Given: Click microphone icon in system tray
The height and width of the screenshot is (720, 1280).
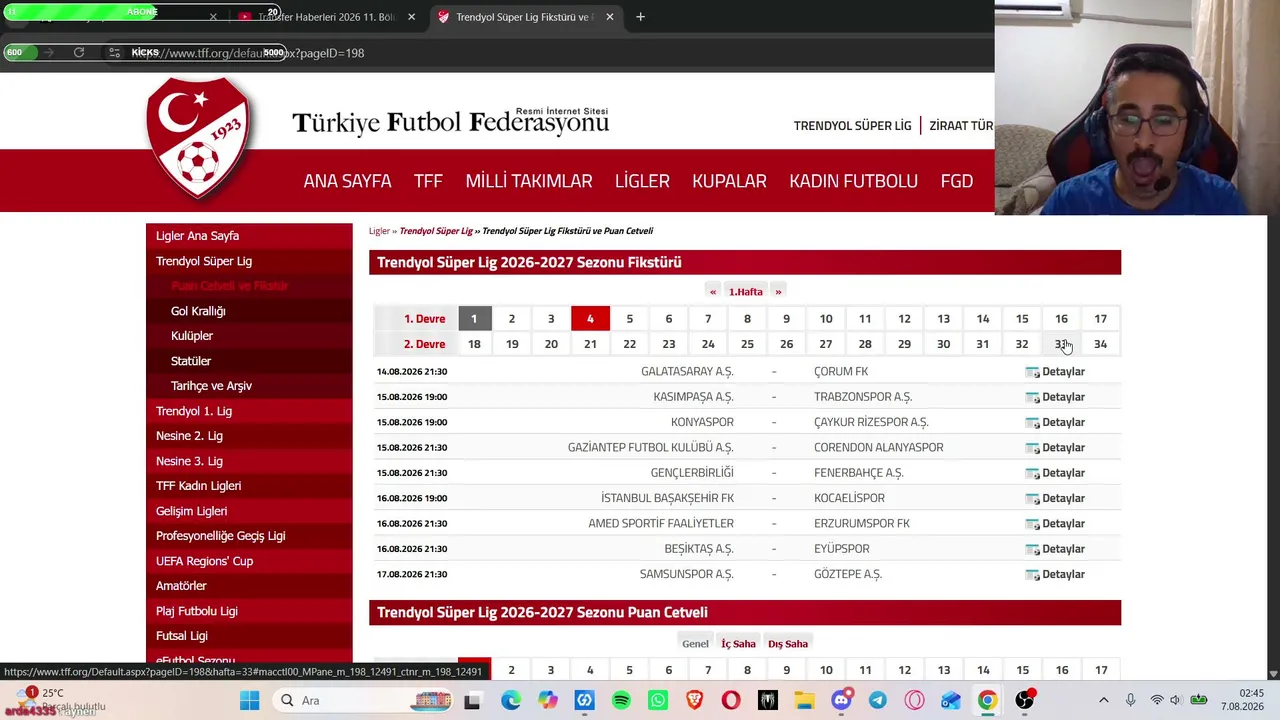Looking at the screenshot, I should coord(1130,700).
